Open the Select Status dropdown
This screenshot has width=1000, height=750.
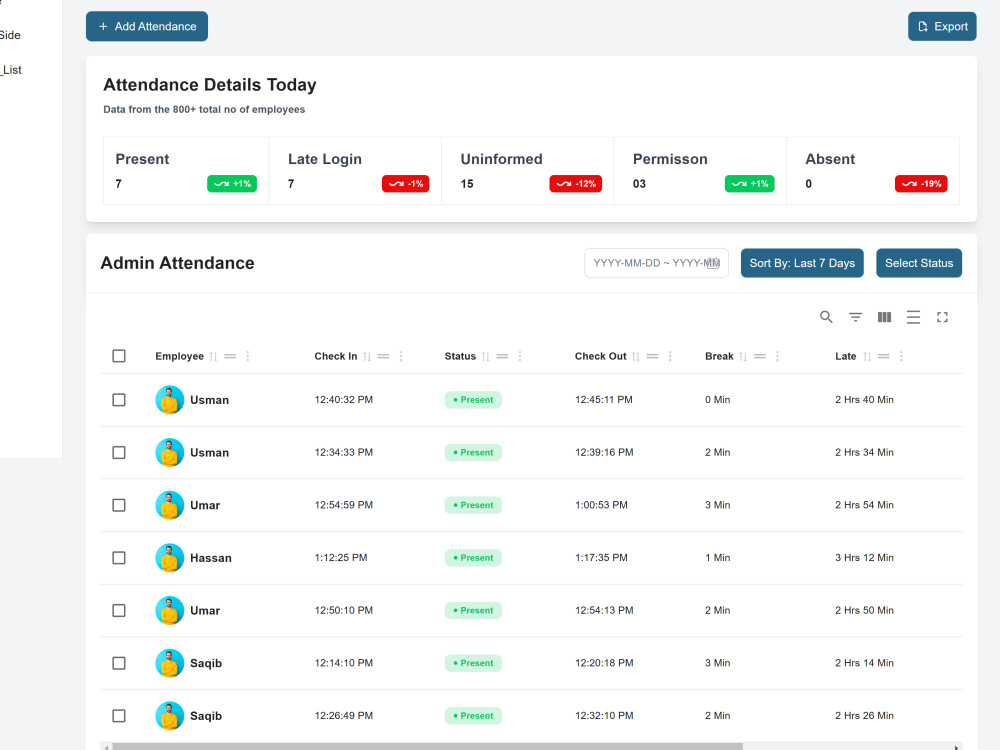click(x=918, y=263)
